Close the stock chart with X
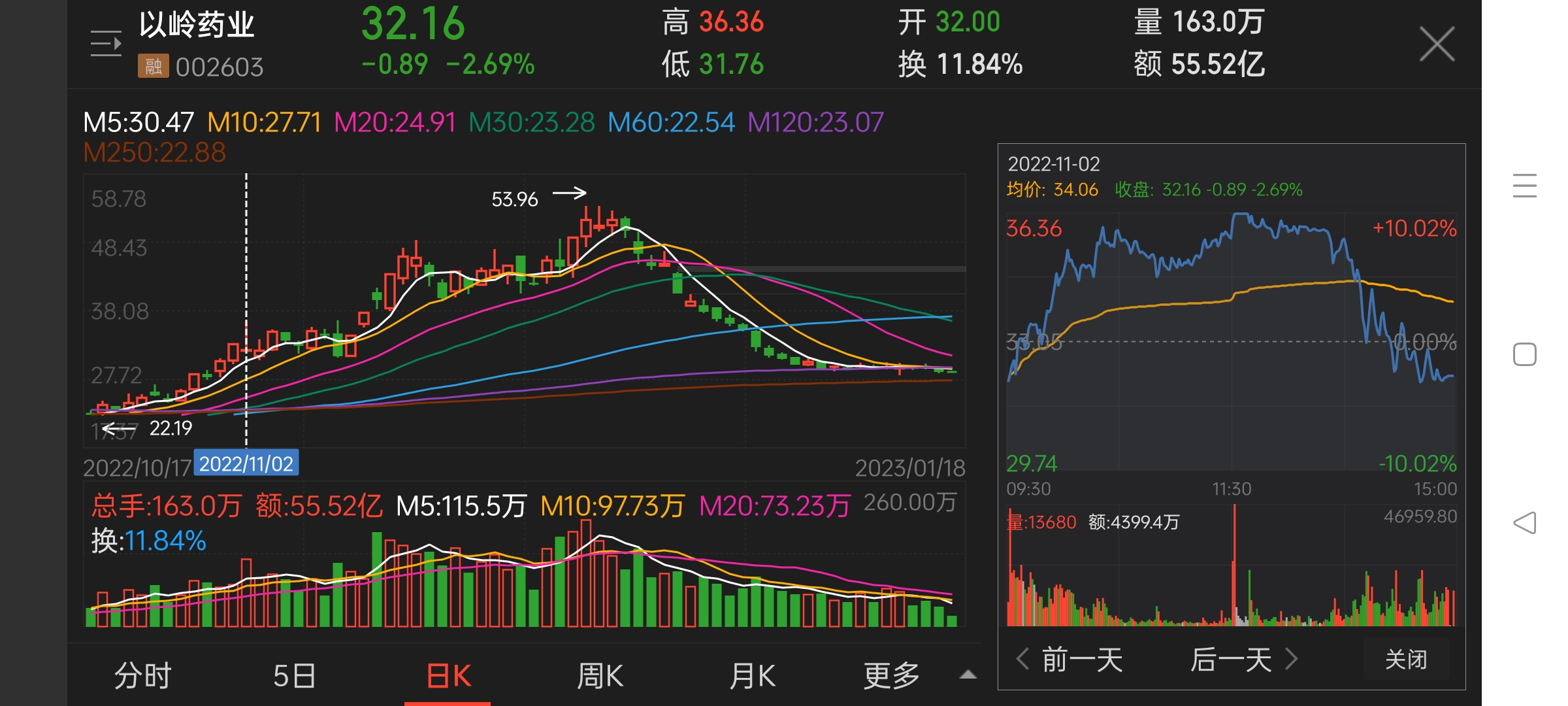1568x706 pixels. [x=1437, y=44]
